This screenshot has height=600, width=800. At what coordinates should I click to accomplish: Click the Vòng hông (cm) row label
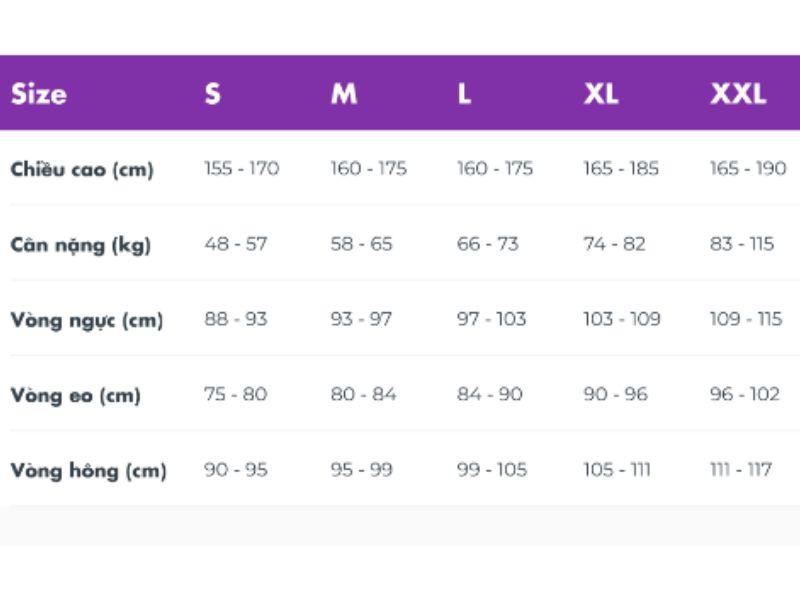tap(88, 470)
